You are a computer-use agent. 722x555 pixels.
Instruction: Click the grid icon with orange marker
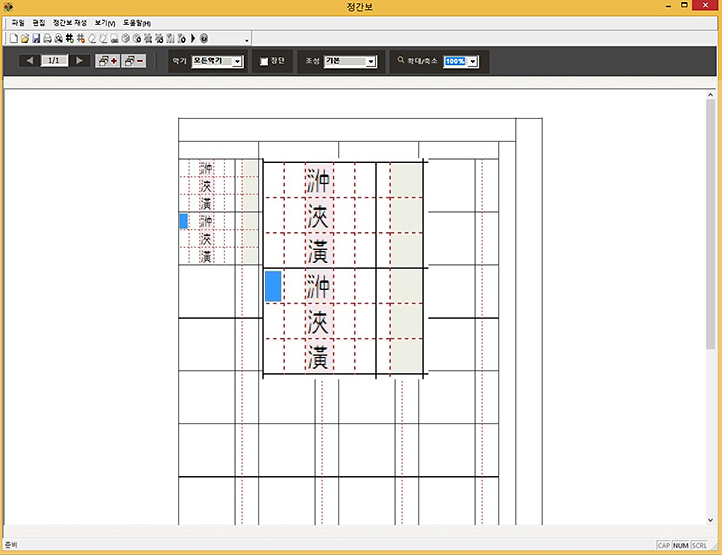(x=81, y=38)
